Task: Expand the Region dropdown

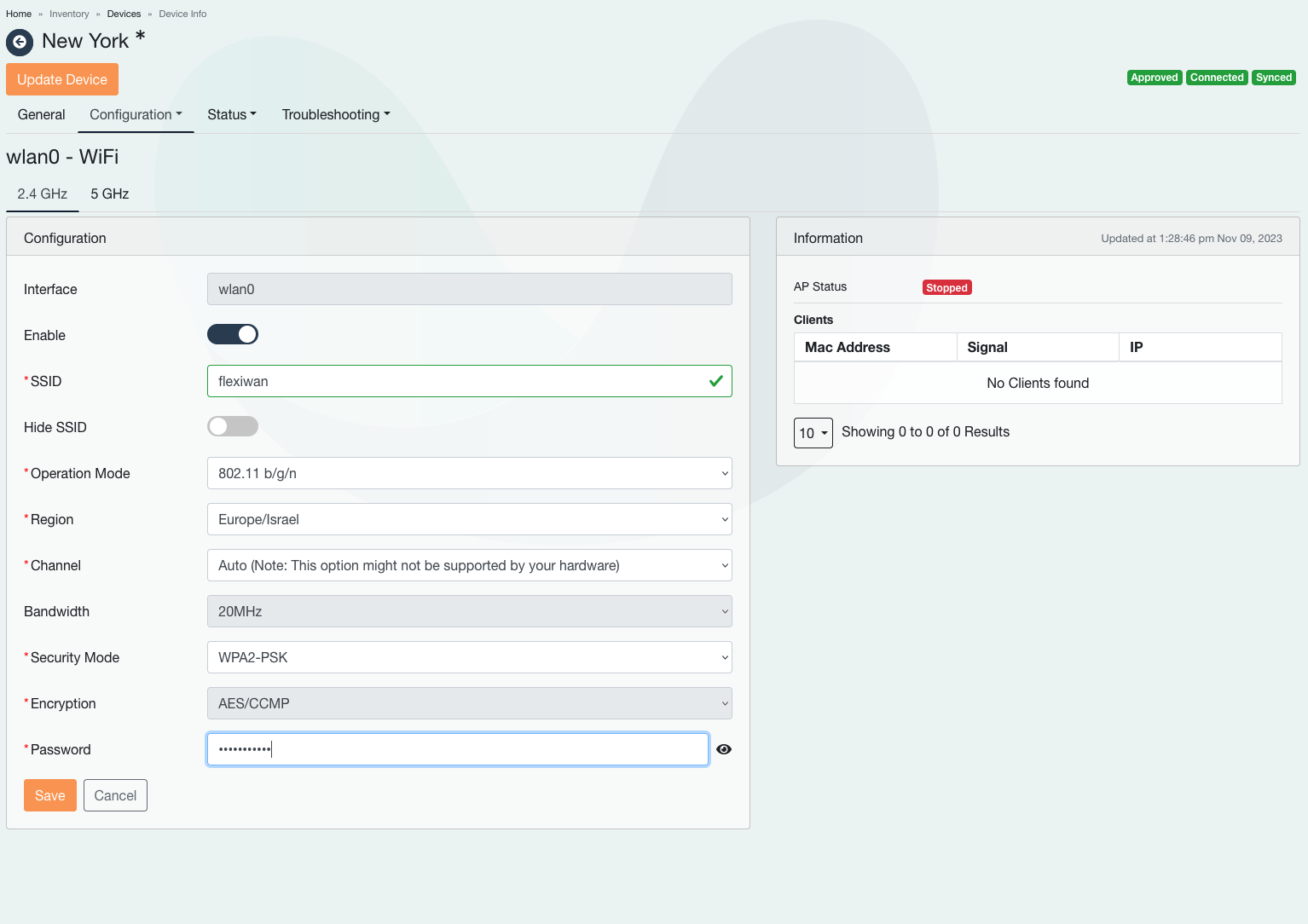Action: coord(469,519)
